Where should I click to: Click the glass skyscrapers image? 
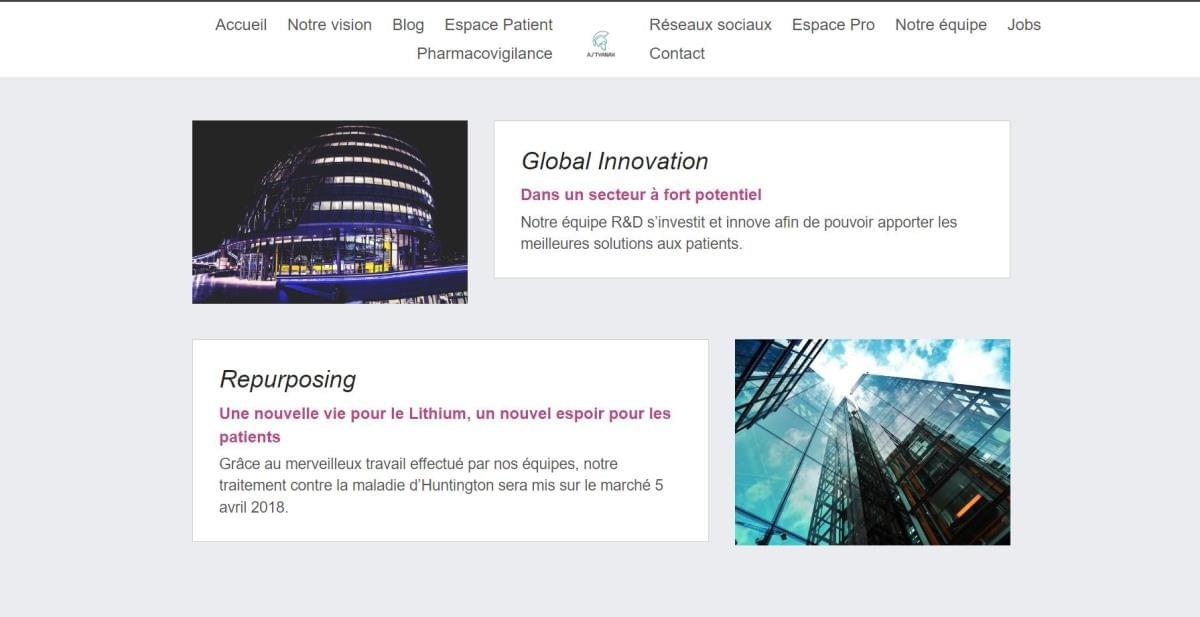(872, 441)
